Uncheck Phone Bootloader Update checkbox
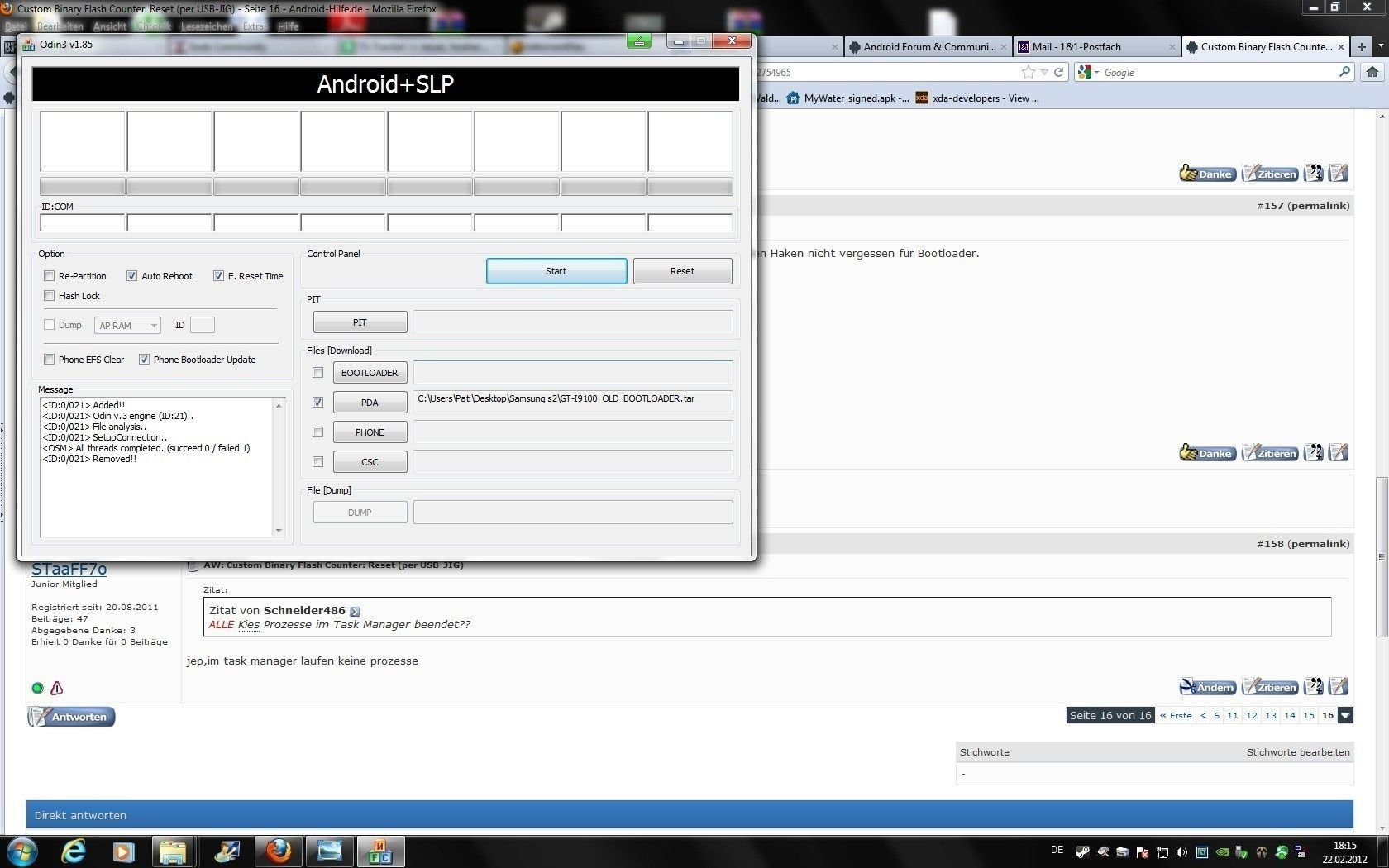The height and width of the screenshot is (868, 1389). (144, 360)
